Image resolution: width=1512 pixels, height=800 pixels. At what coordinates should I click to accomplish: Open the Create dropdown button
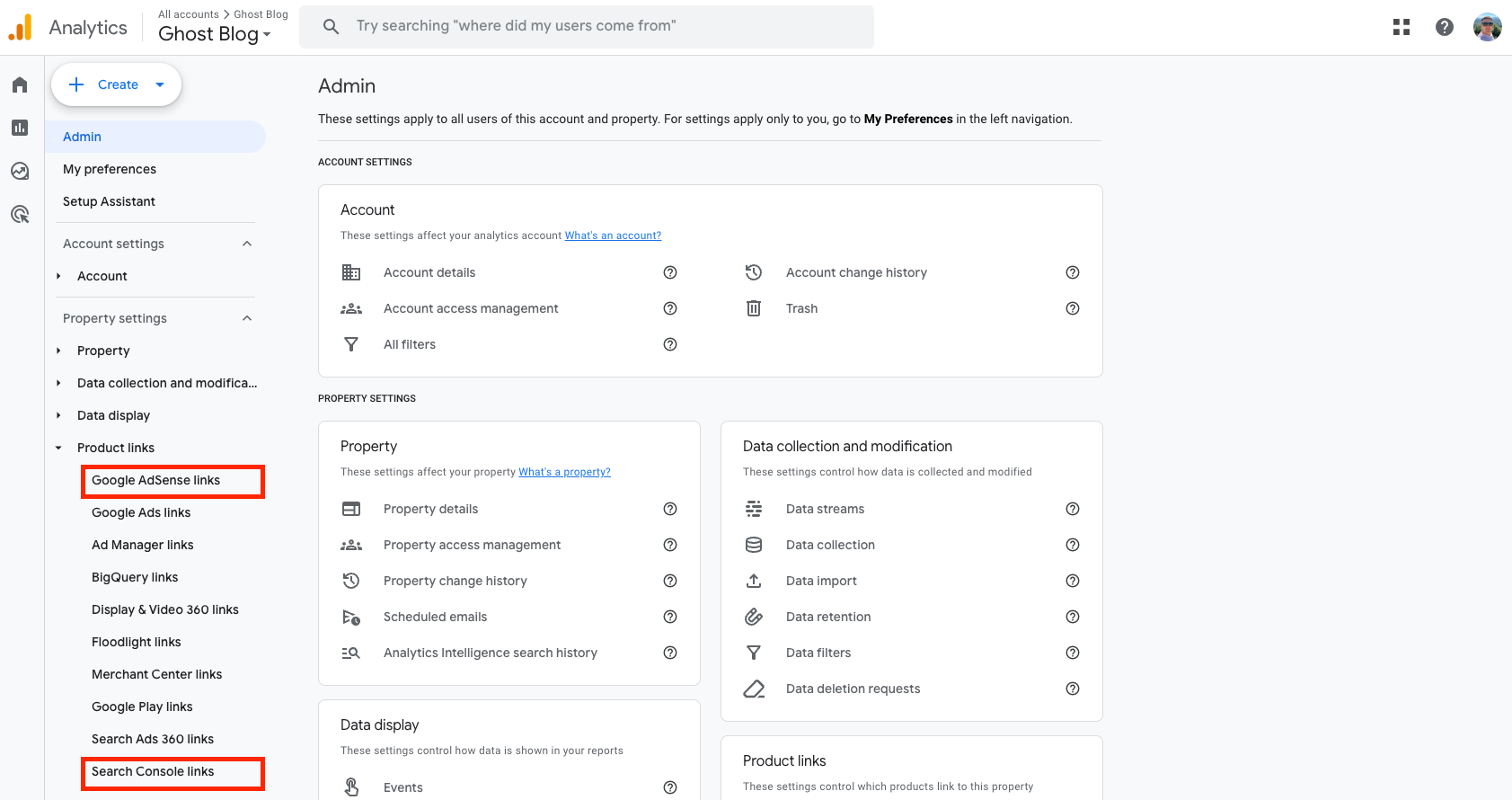click(117, 84)
